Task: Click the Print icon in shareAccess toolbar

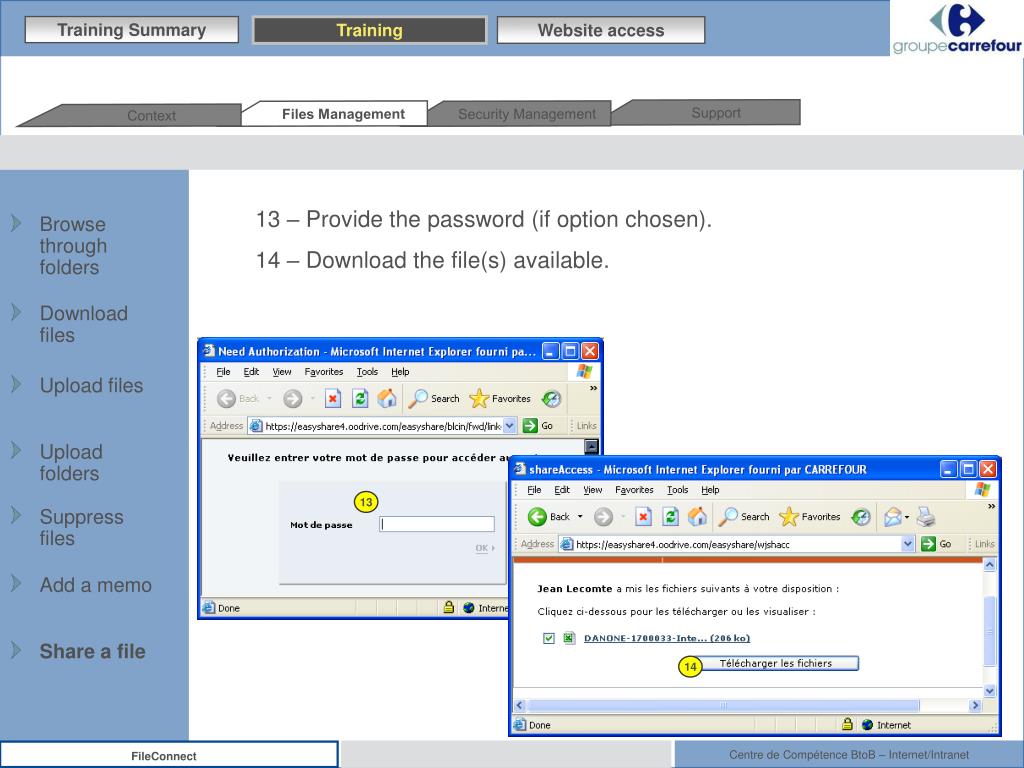Action: [926, 517]
